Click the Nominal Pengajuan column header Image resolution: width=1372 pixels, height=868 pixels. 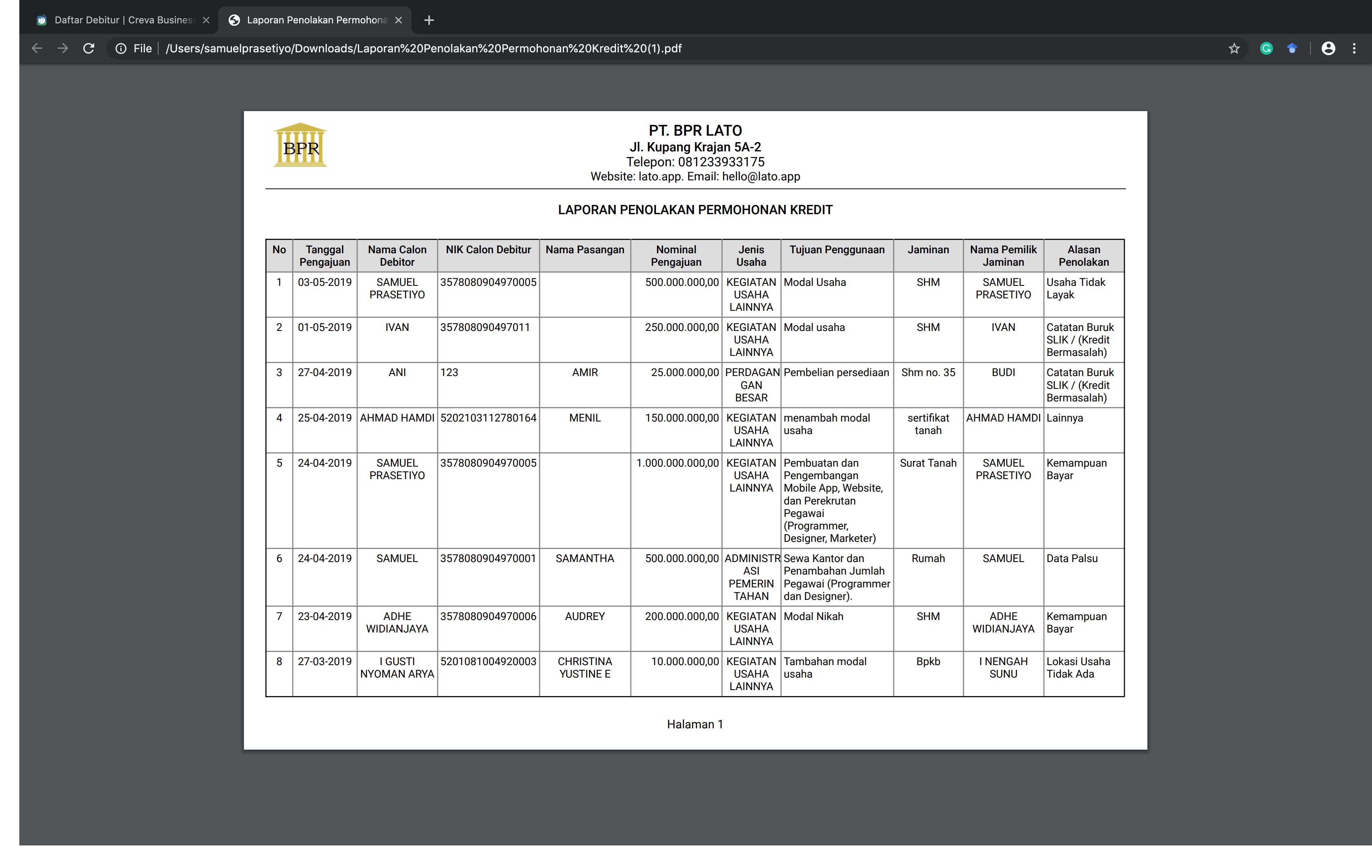(x=676, y=256)
